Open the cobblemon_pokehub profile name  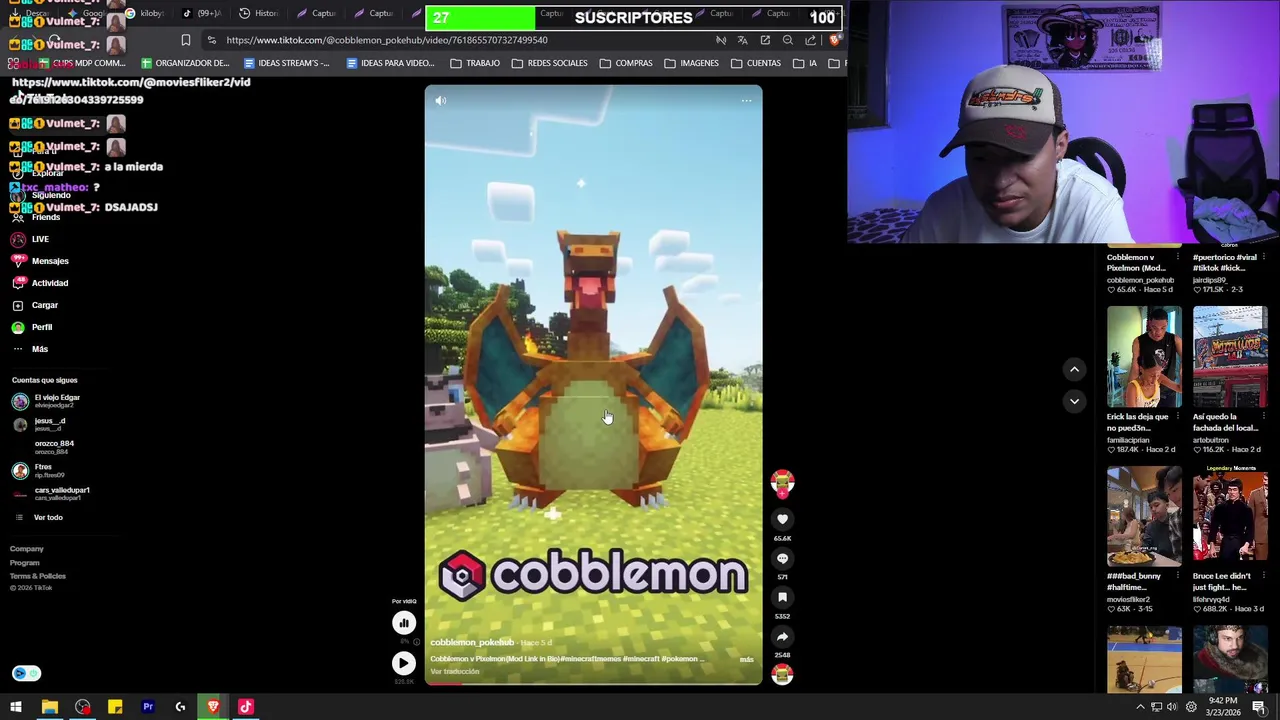coord(472,642)
